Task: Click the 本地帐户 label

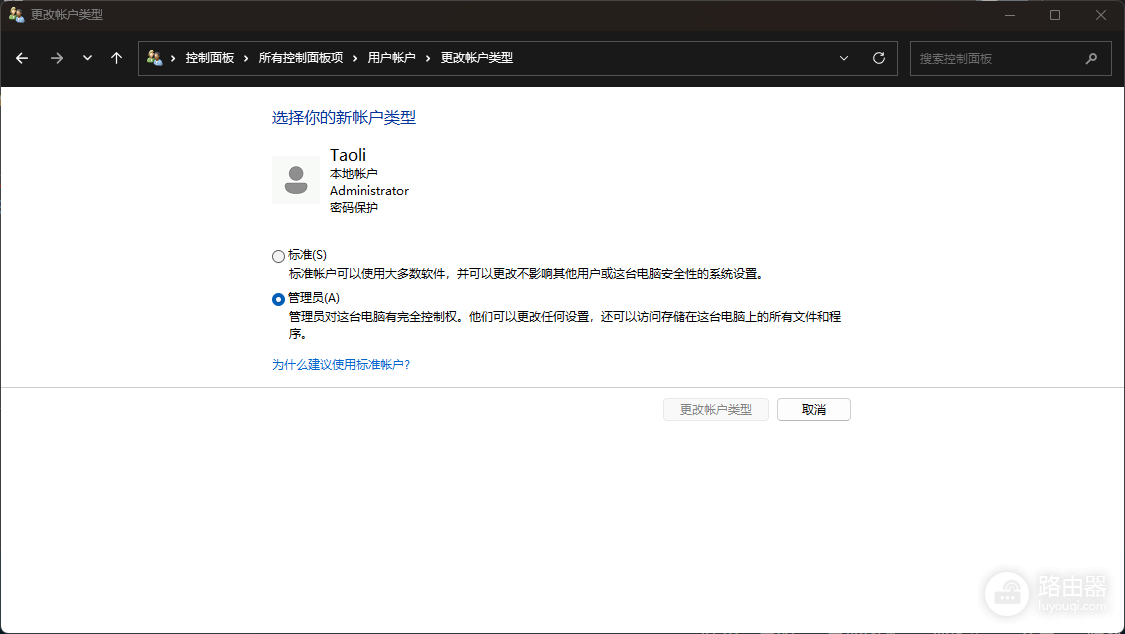Action: [354, 174]
